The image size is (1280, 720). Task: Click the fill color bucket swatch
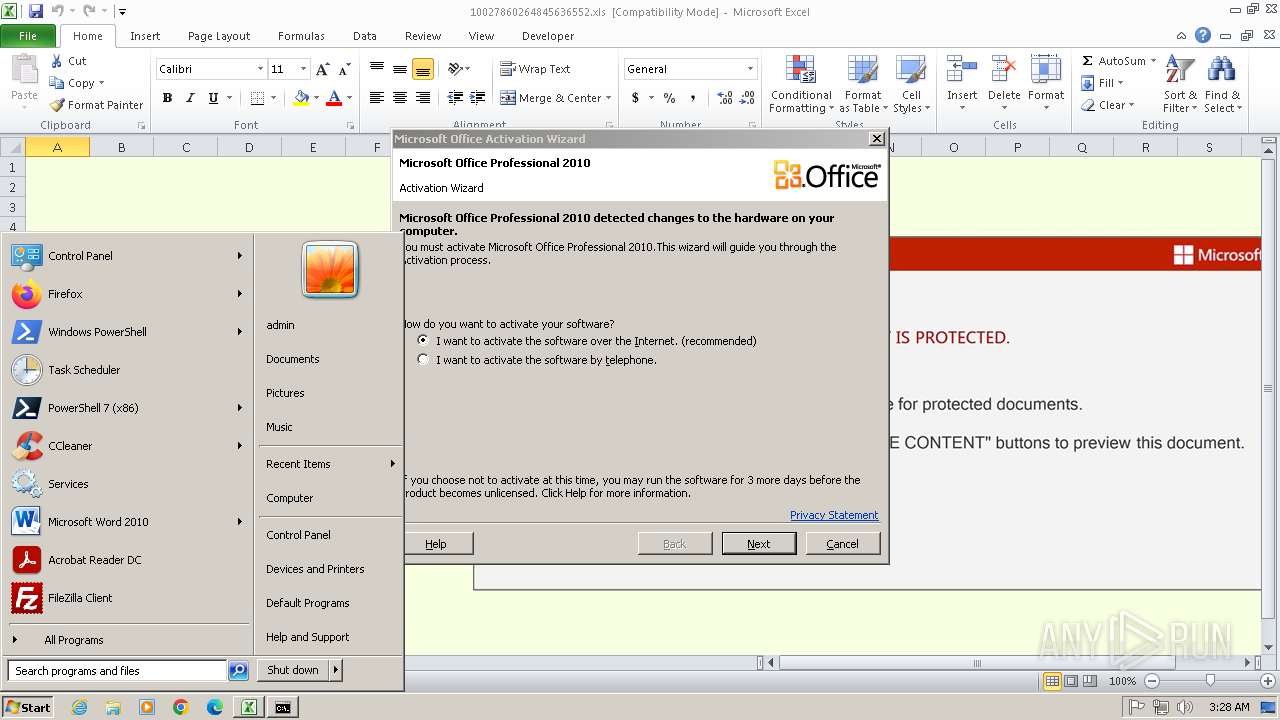[x=301, y=98]
